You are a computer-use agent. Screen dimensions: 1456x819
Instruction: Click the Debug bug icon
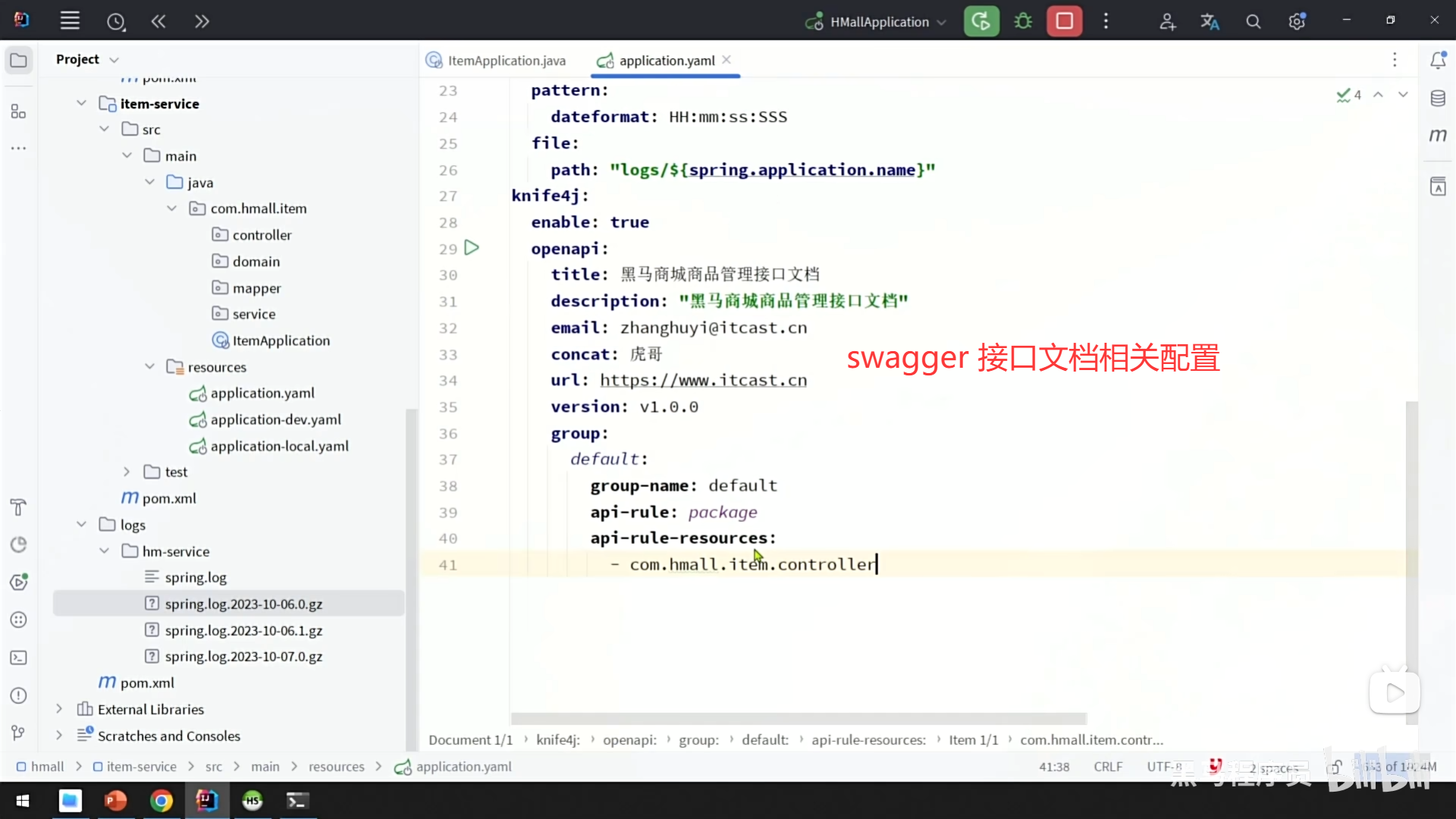(x=1023, y=21)
